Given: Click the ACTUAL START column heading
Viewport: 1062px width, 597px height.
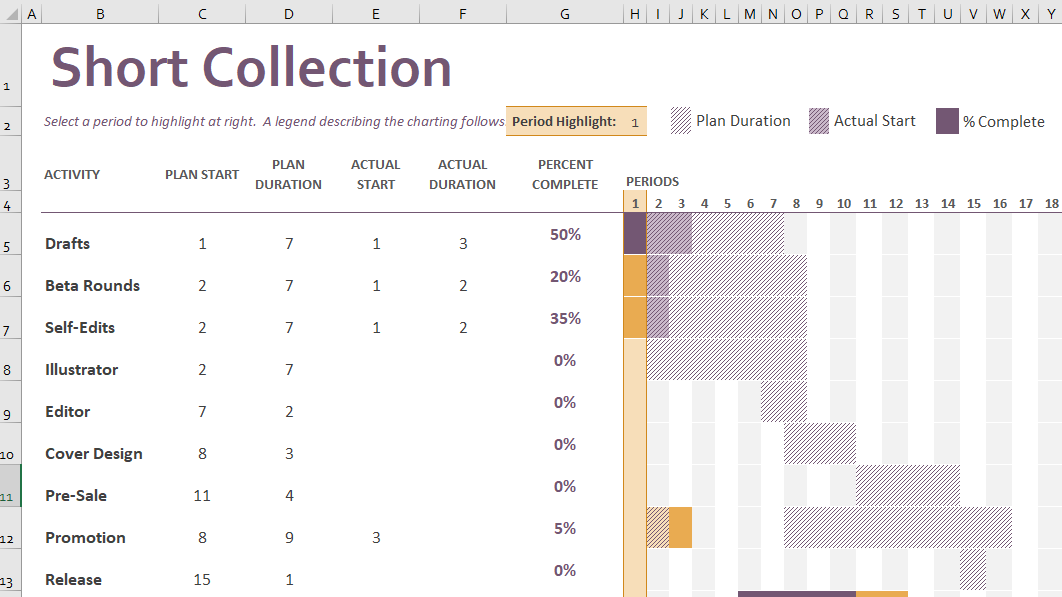Looking at the screenshot, I should coord(375,174).
